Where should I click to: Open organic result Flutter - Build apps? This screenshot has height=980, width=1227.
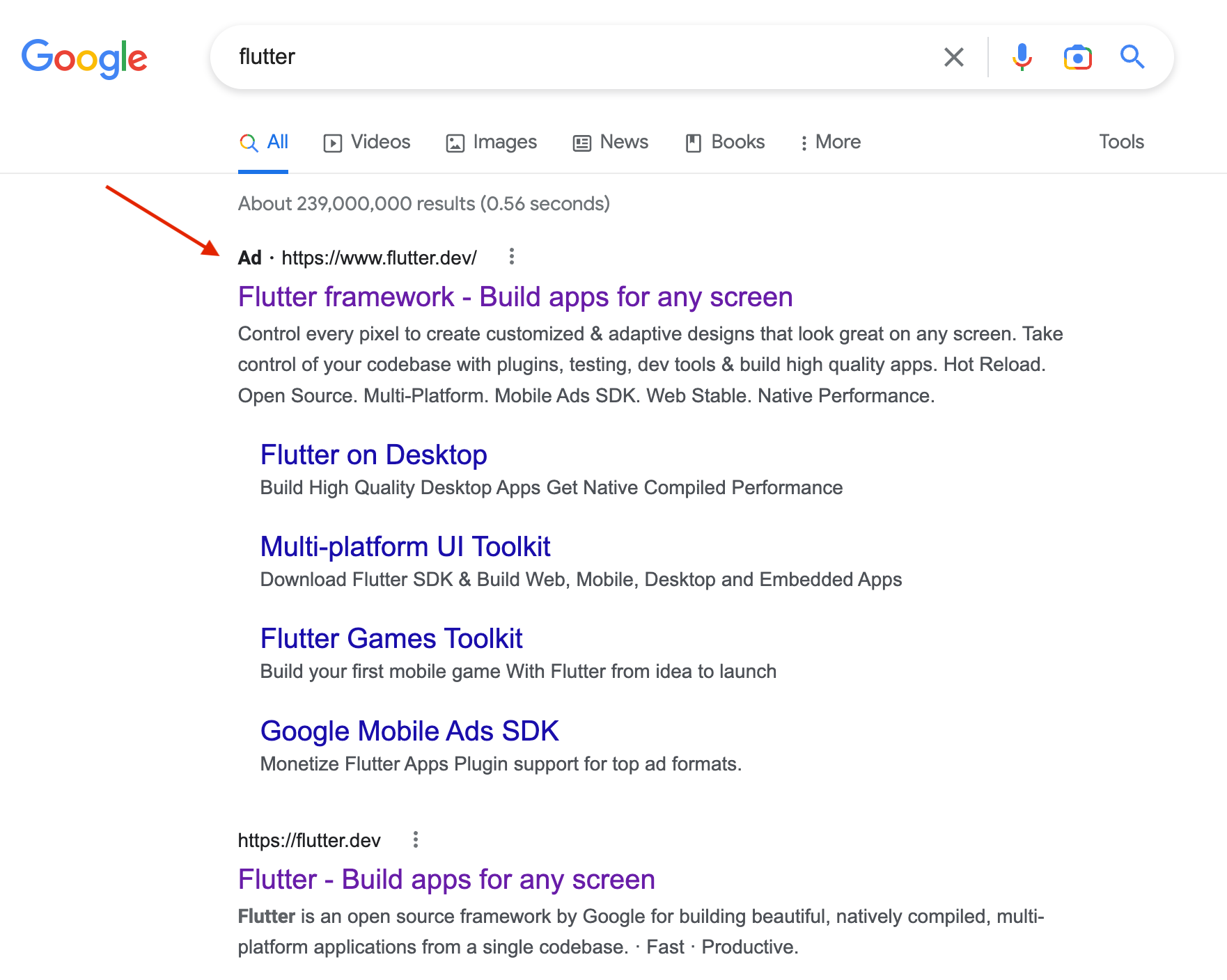(x=446, y=880)
